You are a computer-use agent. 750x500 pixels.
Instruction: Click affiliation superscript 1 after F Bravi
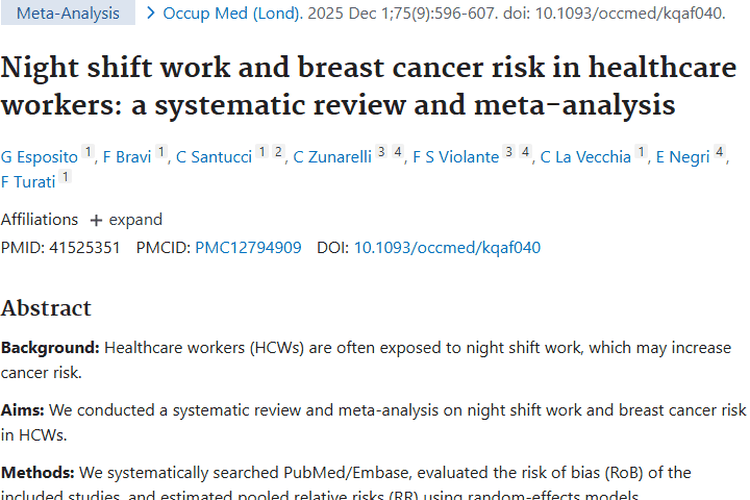point(161,153)
